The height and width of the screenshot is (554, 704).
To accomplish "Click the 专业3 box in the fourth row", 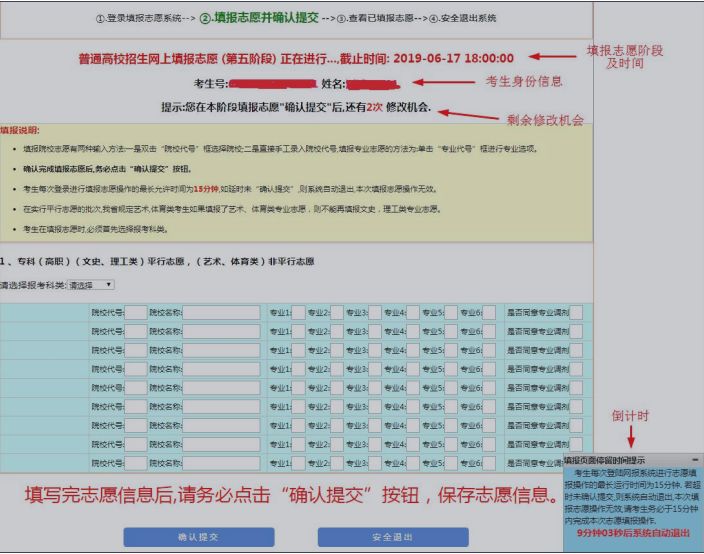I will [x=375, y=369].
